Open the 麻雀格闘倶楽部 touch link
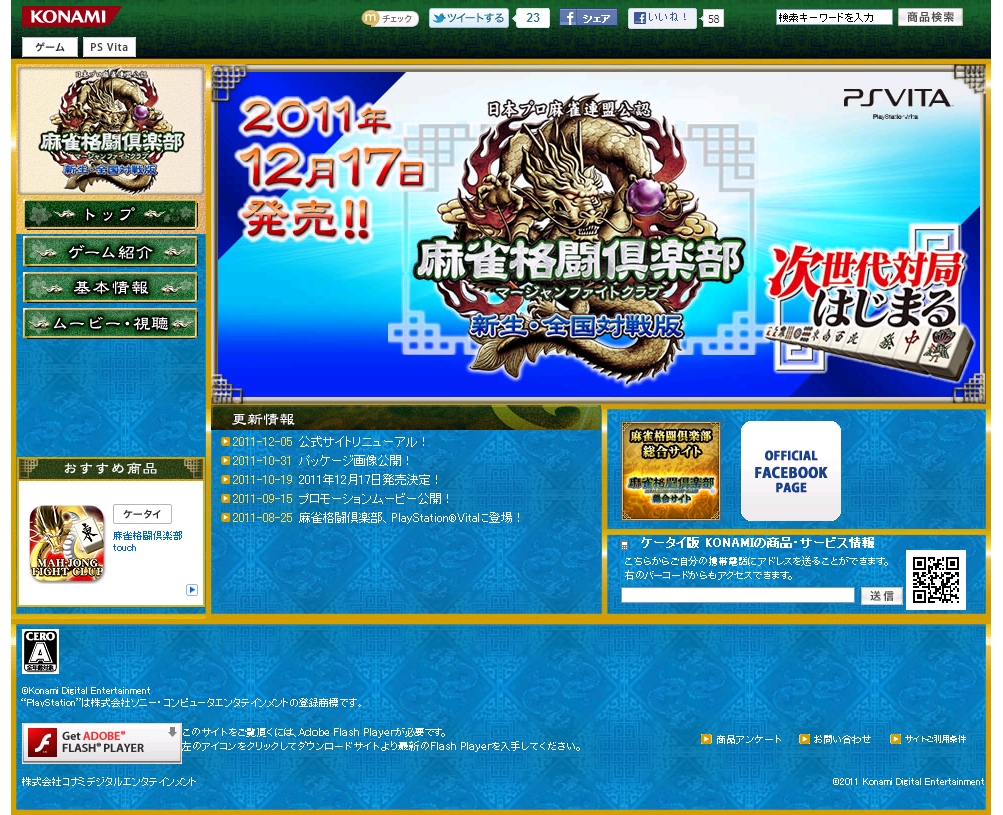The height and width of the screenshot is (815, 1003). point(148,541)
